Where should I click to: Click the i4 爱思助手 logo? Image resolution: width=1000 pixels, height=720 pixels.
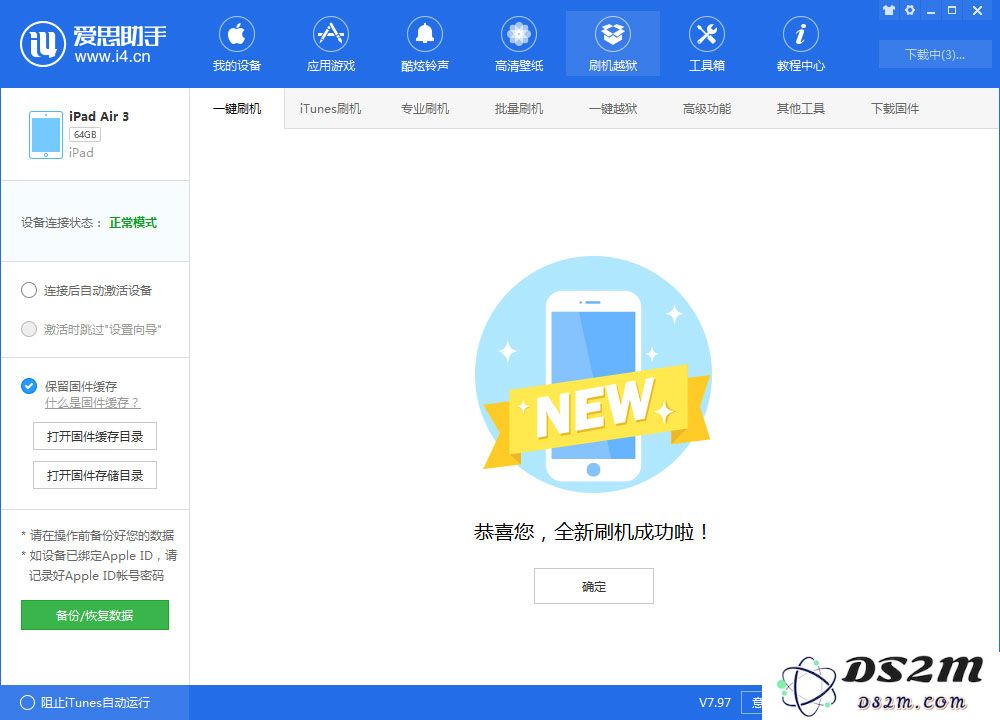click(93, 43)
